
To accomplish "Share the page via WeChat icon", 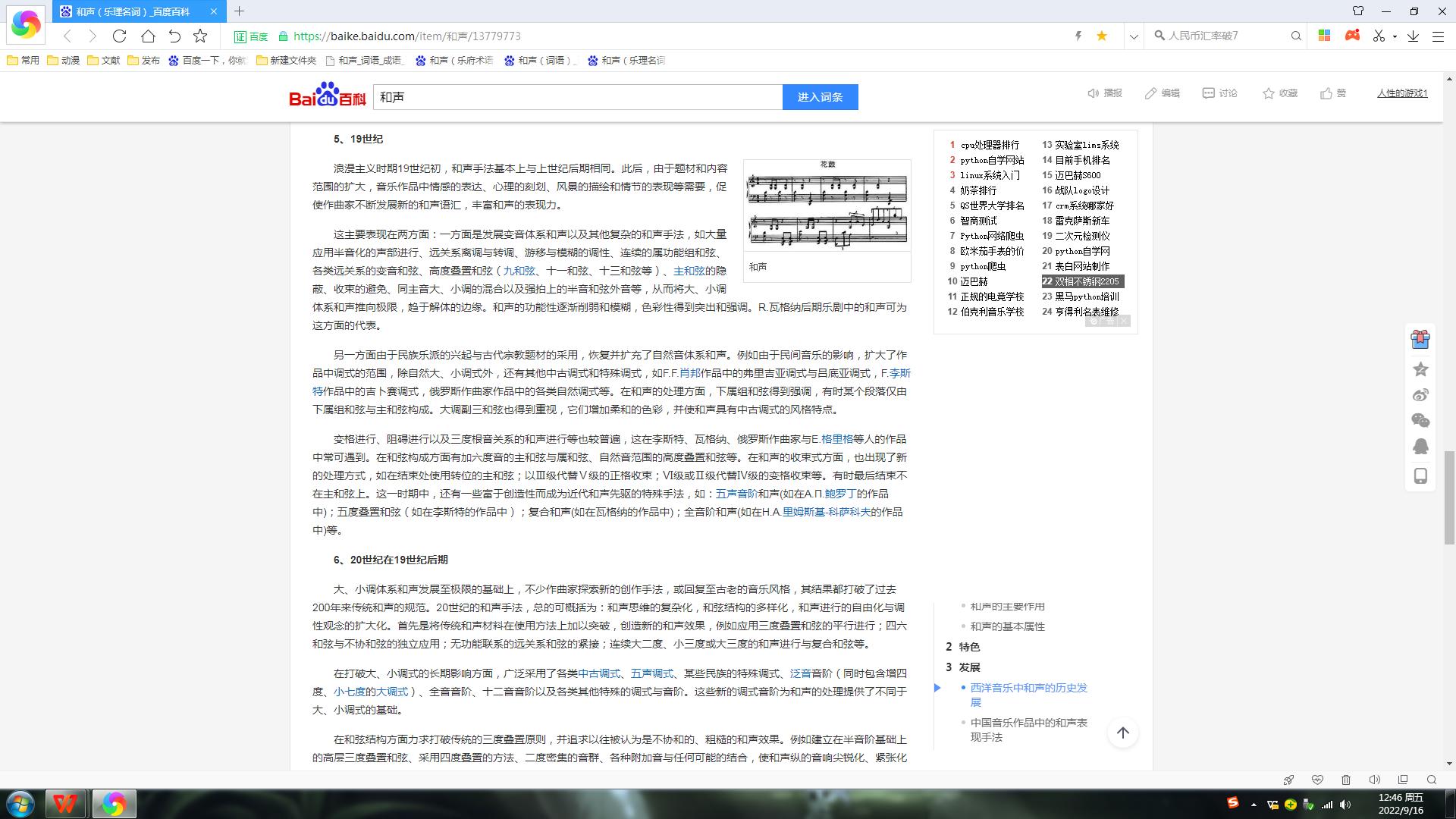I will (1420, 420).
